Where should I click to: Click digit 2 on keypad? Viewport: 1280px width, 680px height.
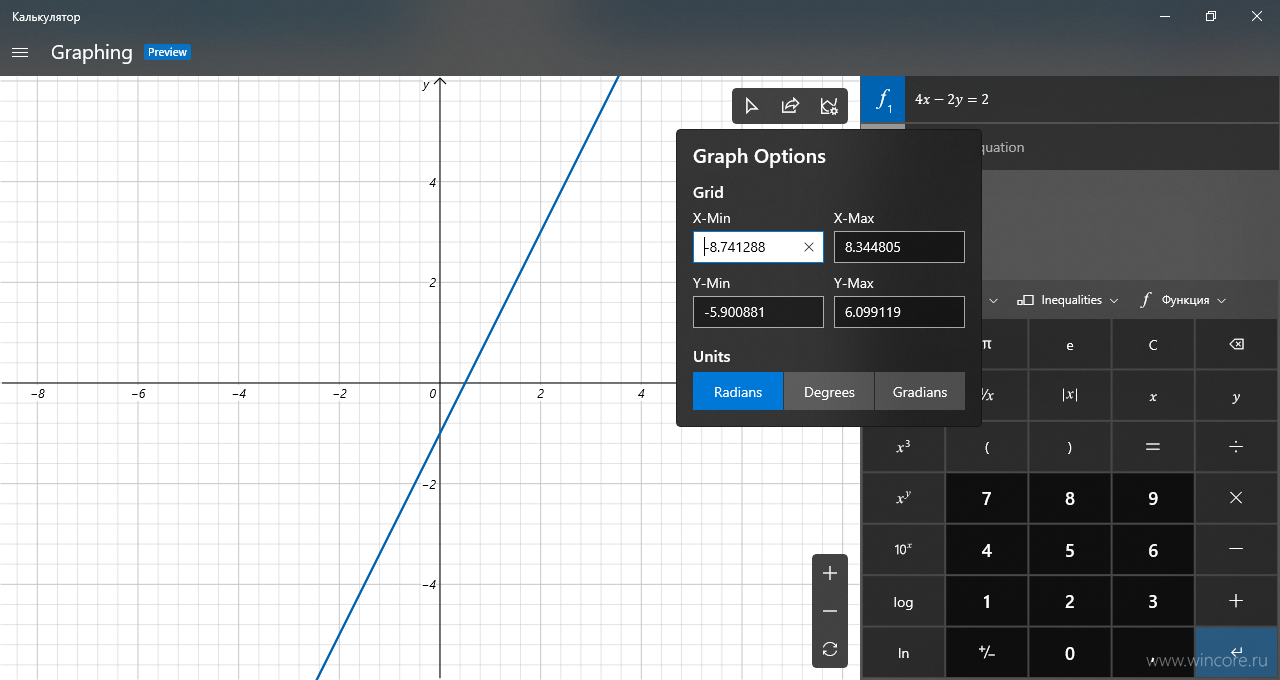coord(1070,601)
